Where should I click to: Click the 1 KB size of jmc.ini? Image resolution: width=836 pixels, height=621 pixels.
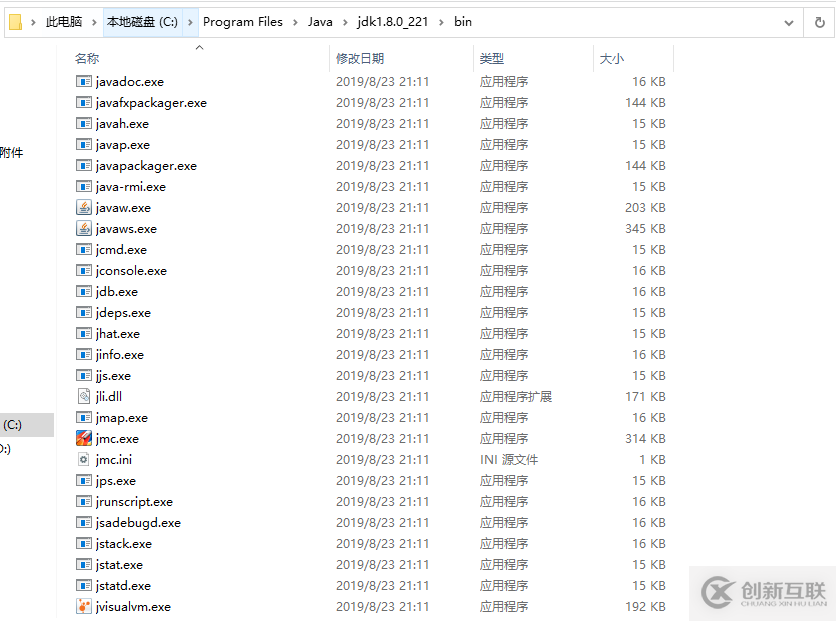pyautogui.click(x=653, y=459)
